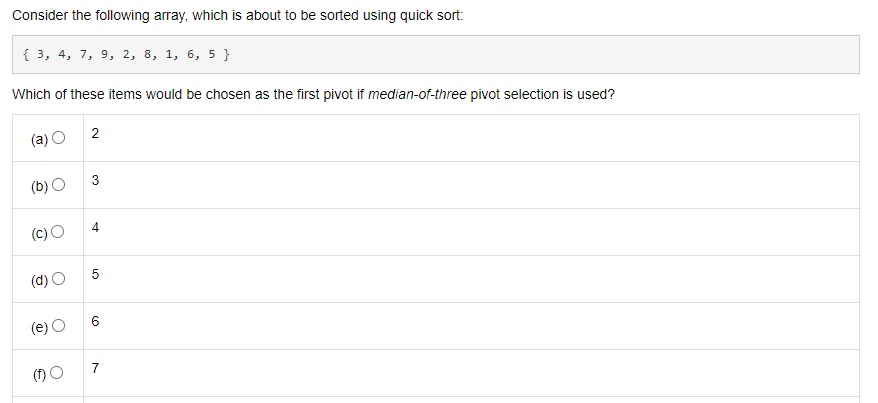Click the (f) option label

pyautogui.click(x=39, y=374)
